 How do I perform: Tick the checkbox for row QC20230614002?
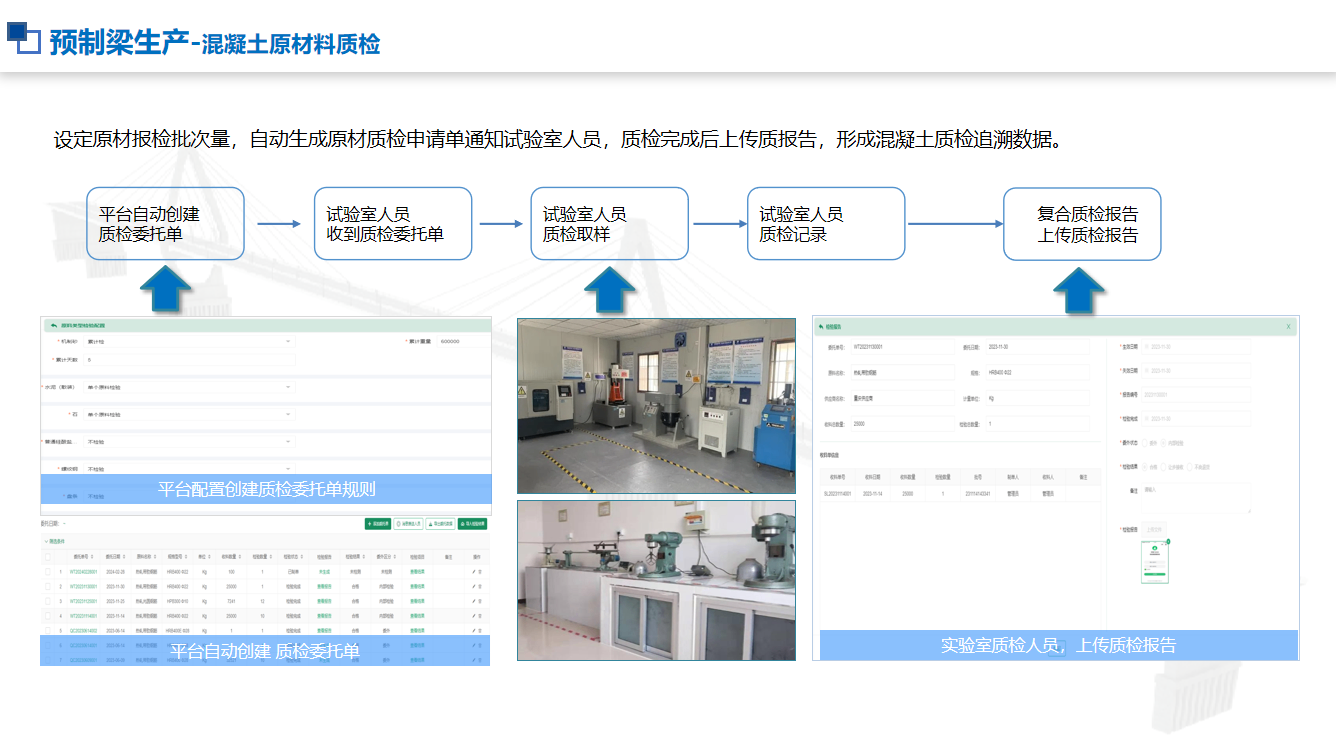pos(48,632)
